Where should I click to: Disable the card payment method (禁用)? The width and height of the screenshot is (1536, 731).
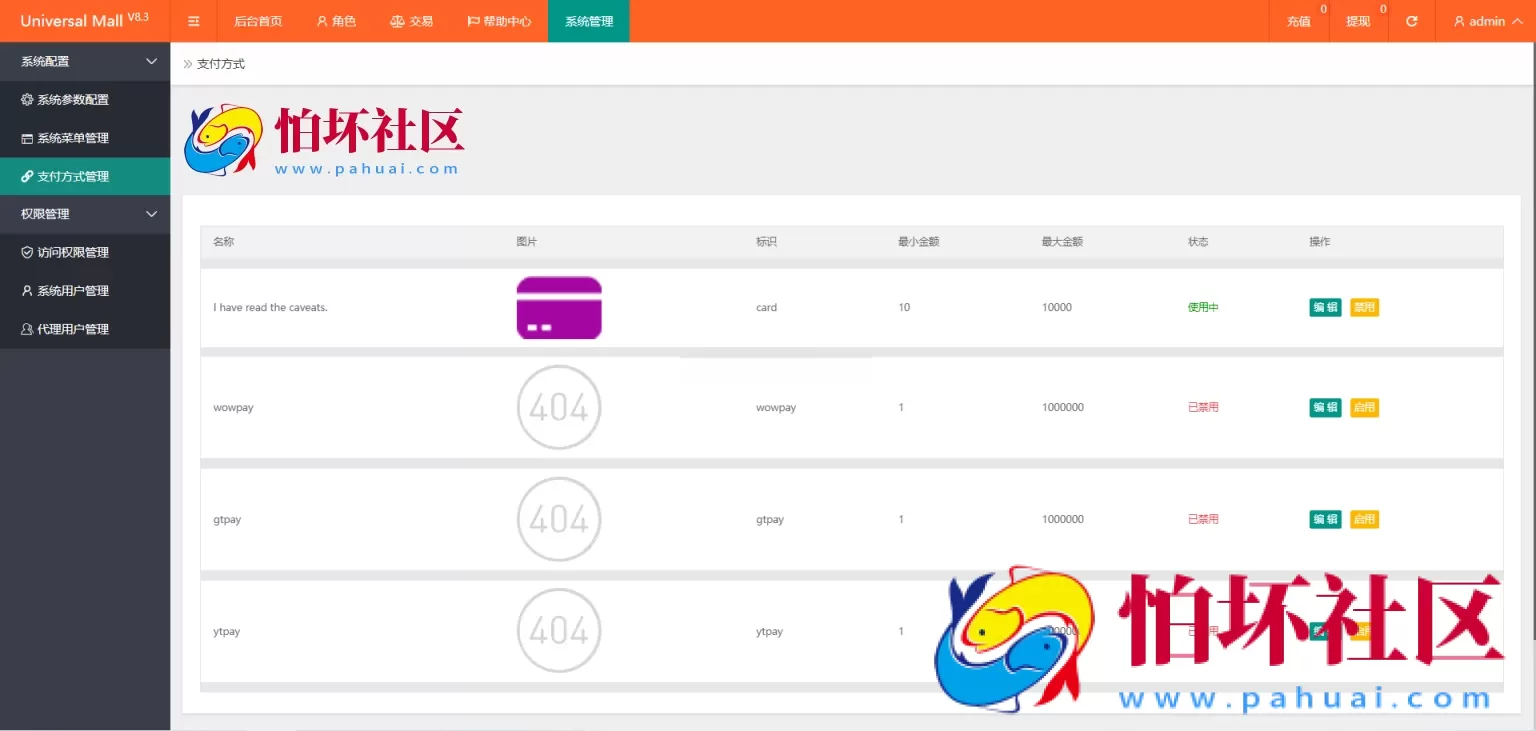tap(1364, 307)
